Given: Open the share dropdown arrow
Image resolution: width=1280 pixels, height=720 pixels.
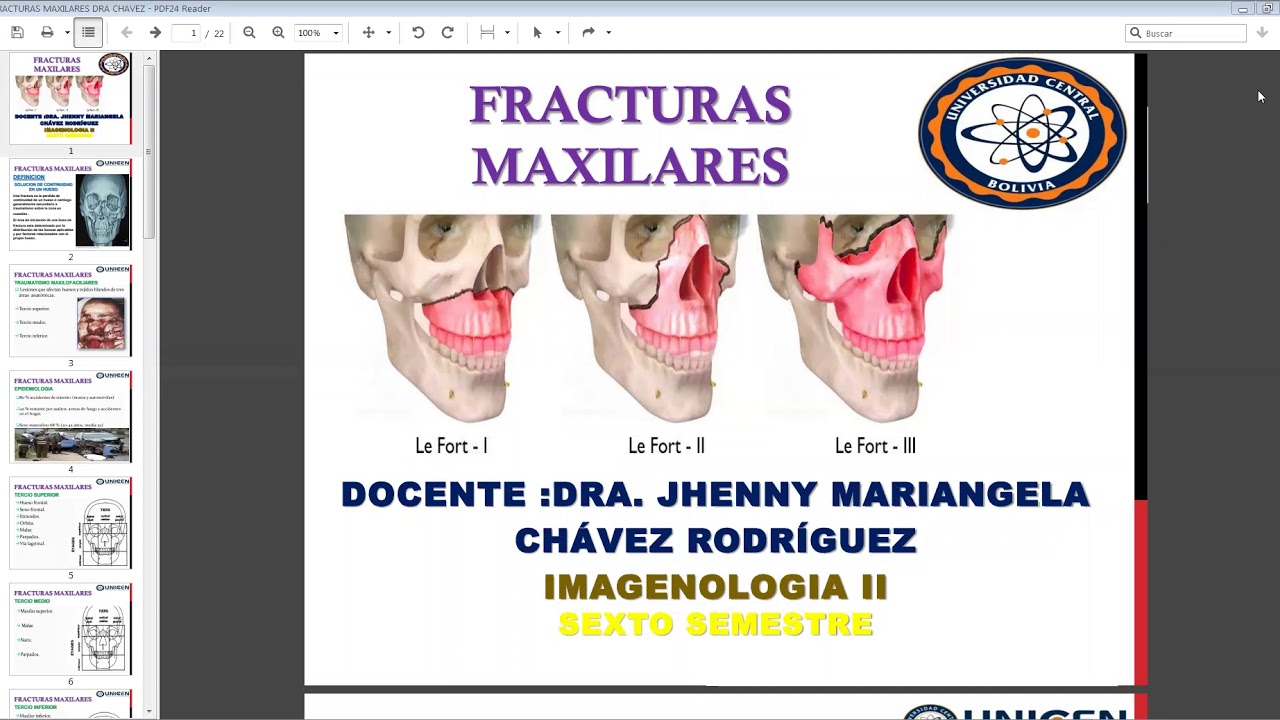Looking at the screenshot, I should (608, 33).
